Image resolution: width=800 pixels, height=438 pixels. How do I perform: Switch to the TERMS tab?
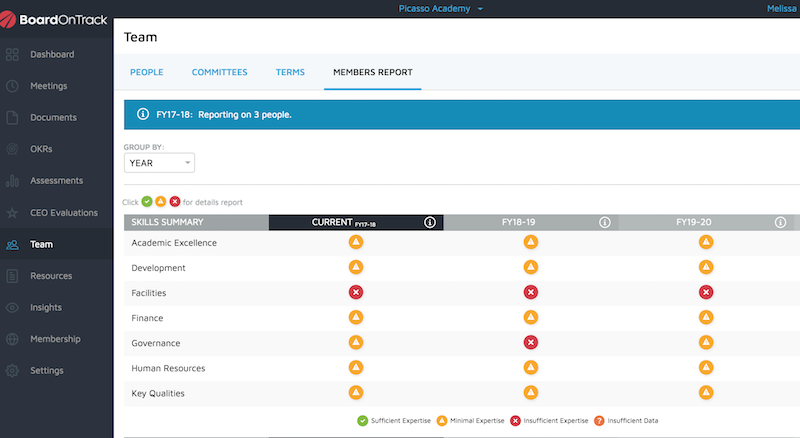[x=290, y=72]
